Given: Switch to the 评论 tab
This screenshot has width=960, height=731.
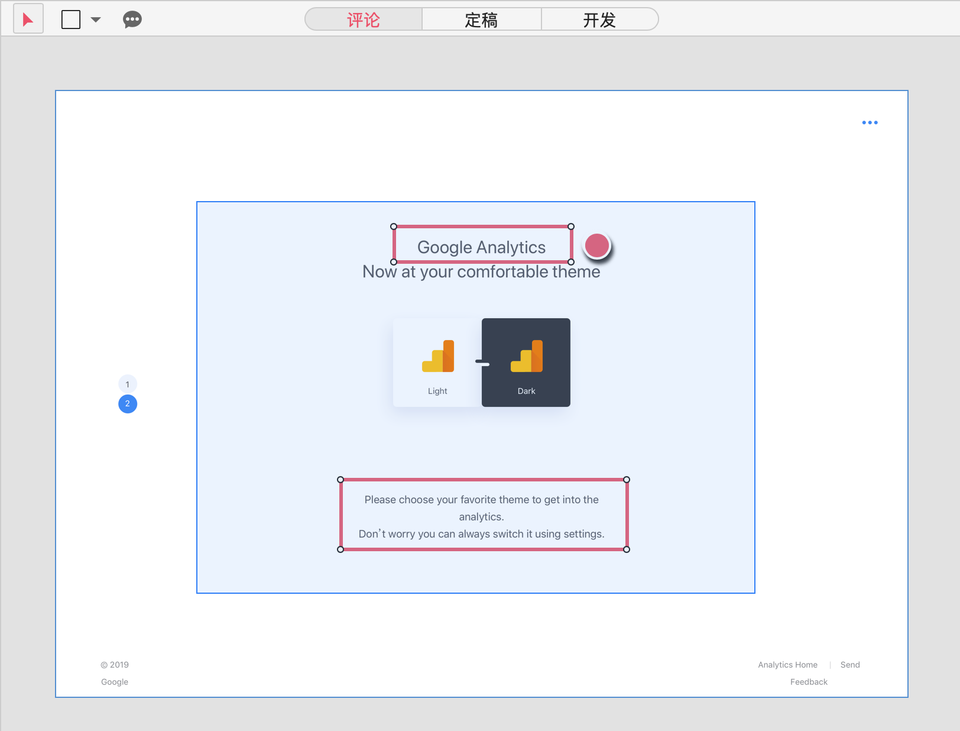Looking at the screenshot, I should point(363,19).
